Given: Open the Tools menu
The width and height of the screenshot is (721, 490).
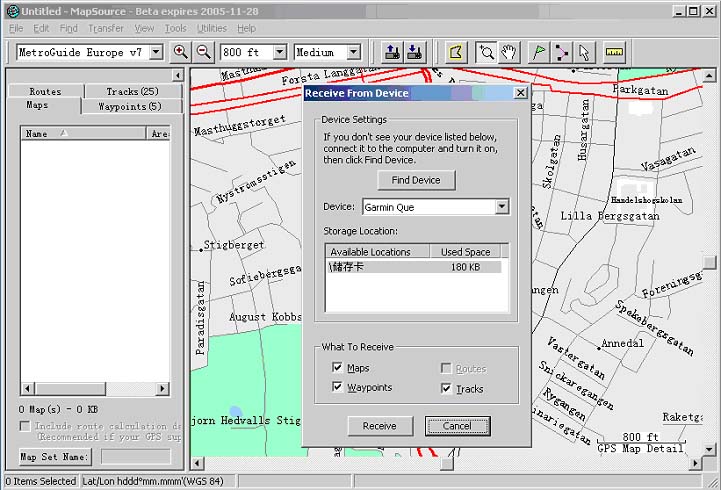Looking at the screenshot, I should (176, 28).
